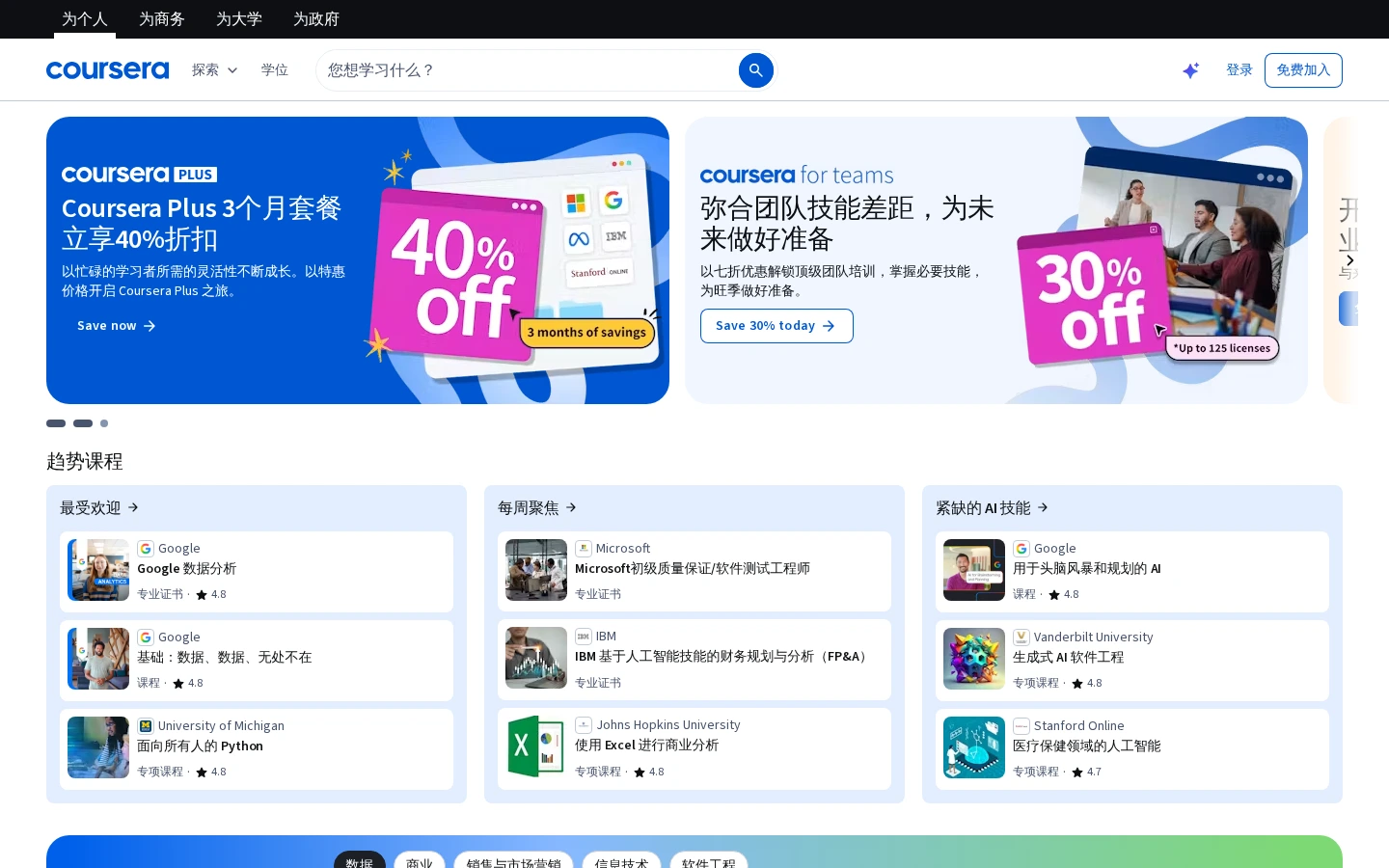Click thumbnail of 用于头脑风暴和规划的 AI
The height and width of the screenshot is (868, 1389).
(974, 570)
